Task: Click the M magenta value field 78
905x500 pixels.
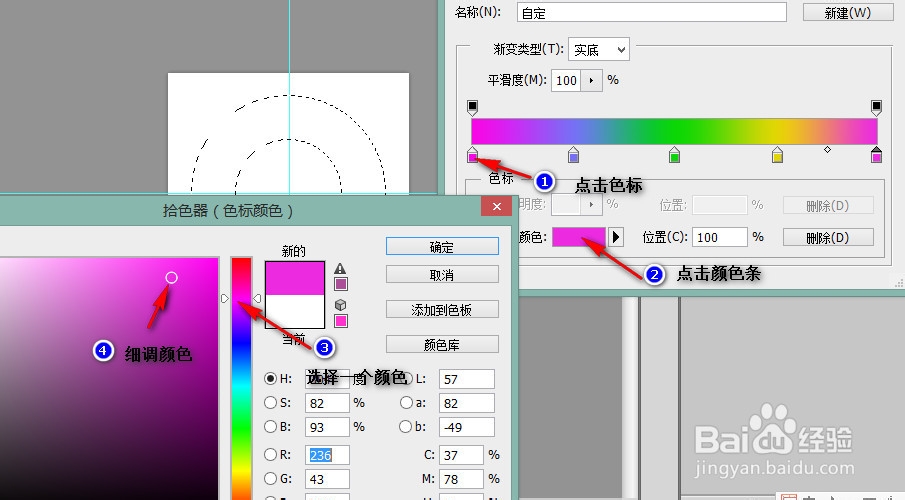Action: tap(461, 479)
